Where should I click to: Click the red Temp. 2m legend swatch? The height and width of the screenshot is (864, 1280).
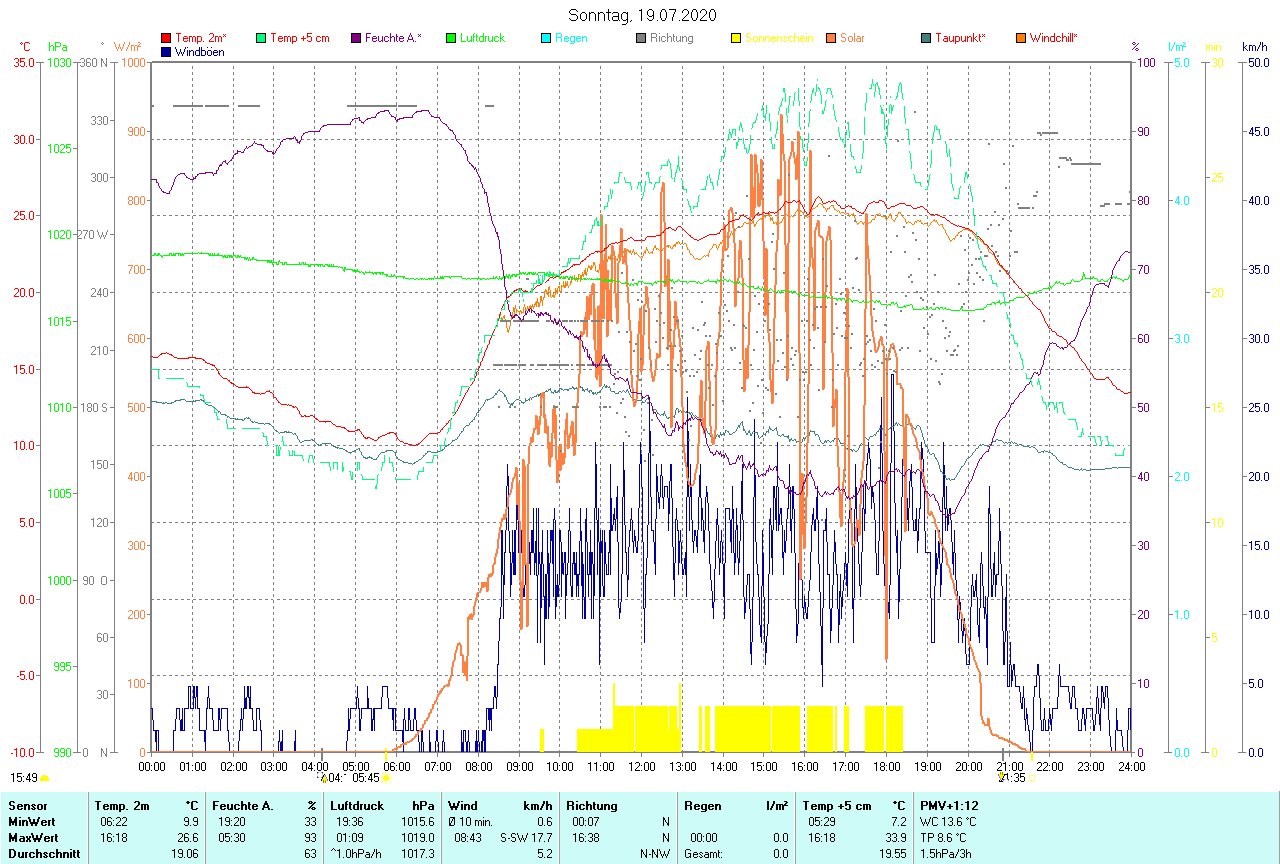tap(166, 38)
